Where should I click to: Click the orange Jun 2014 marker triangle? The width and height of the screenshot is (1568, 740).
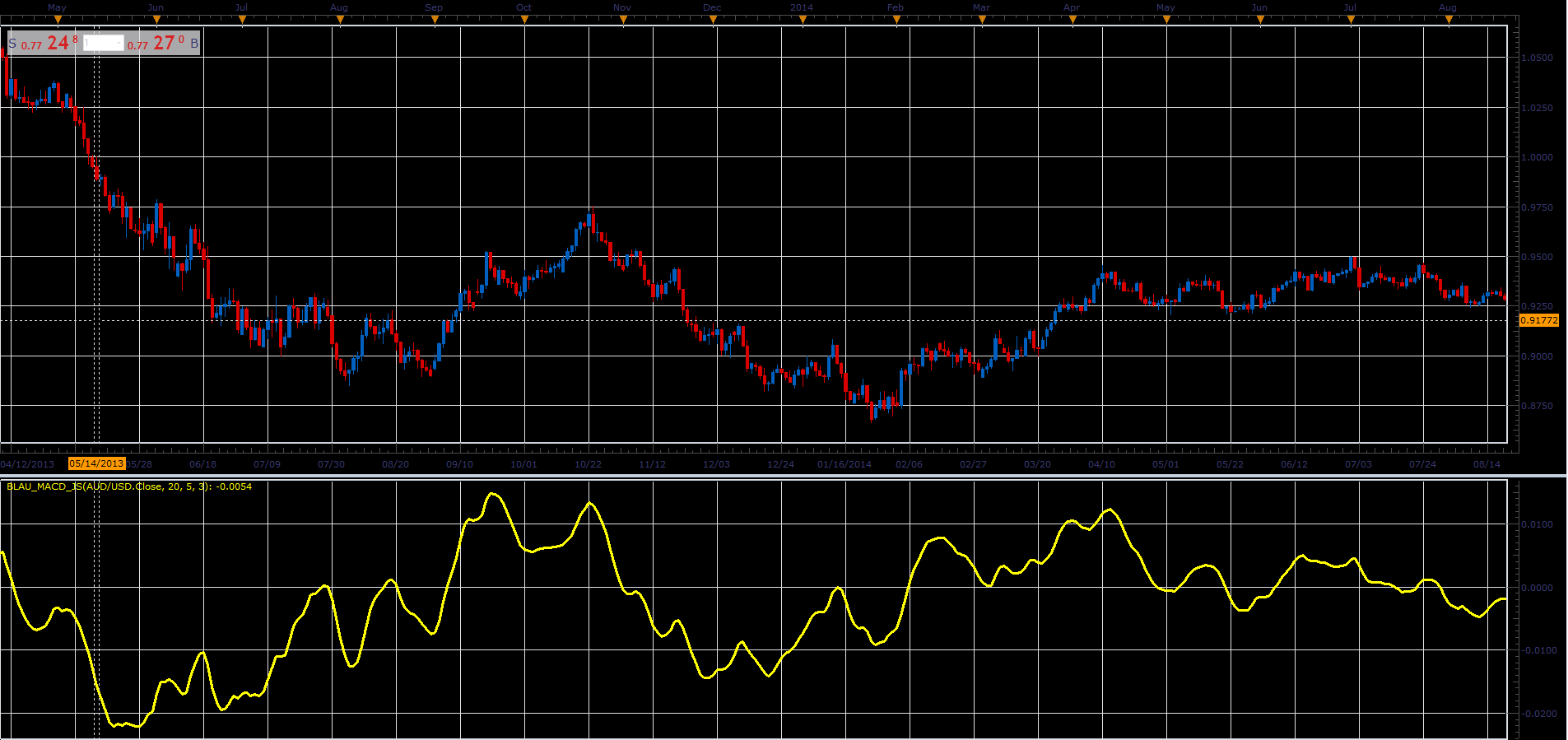coord(1260,21)
